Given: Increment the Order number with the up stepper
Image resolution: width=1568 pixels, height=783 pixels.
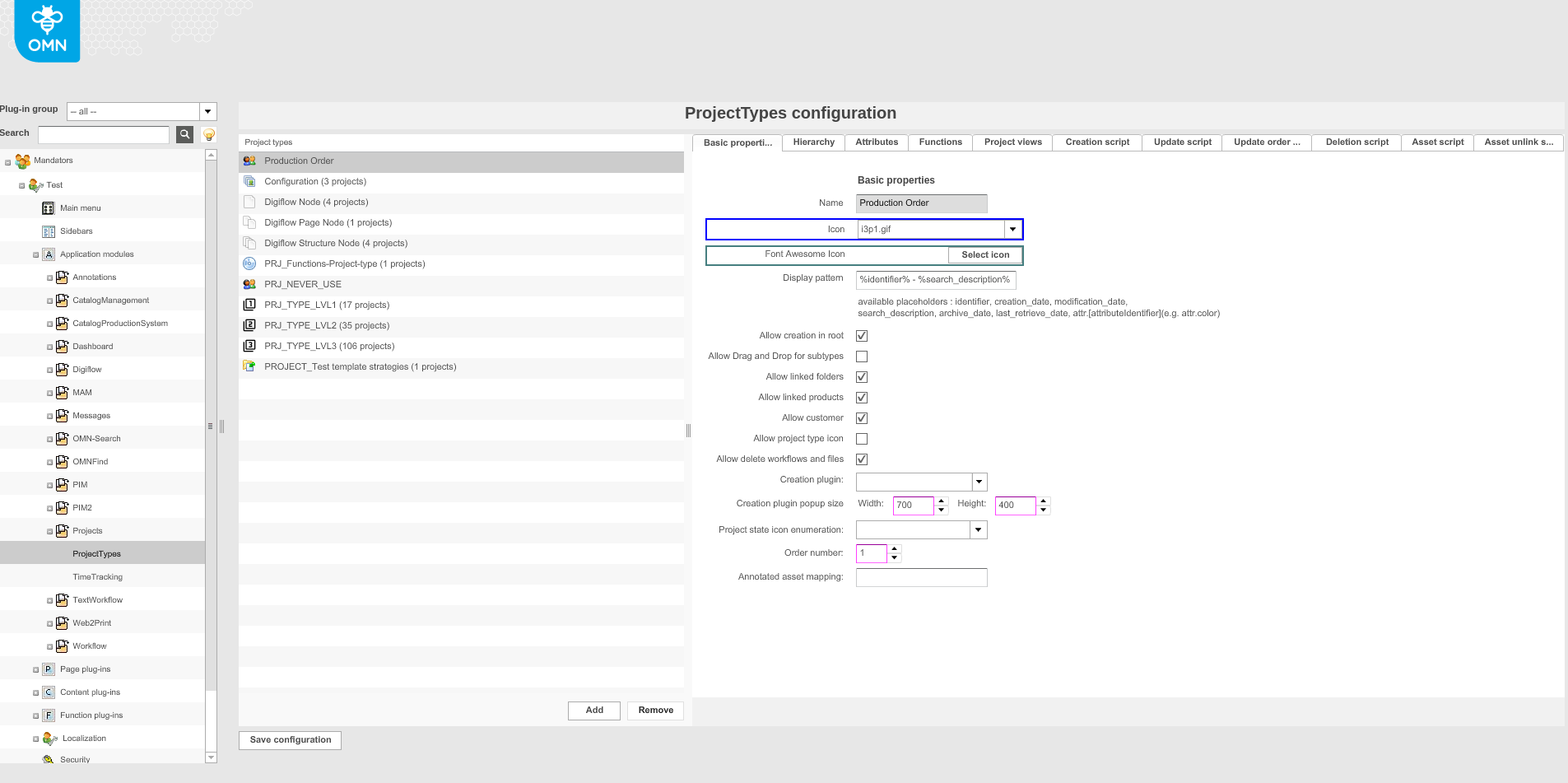Looking at the screenshot, I should point(896,549).
